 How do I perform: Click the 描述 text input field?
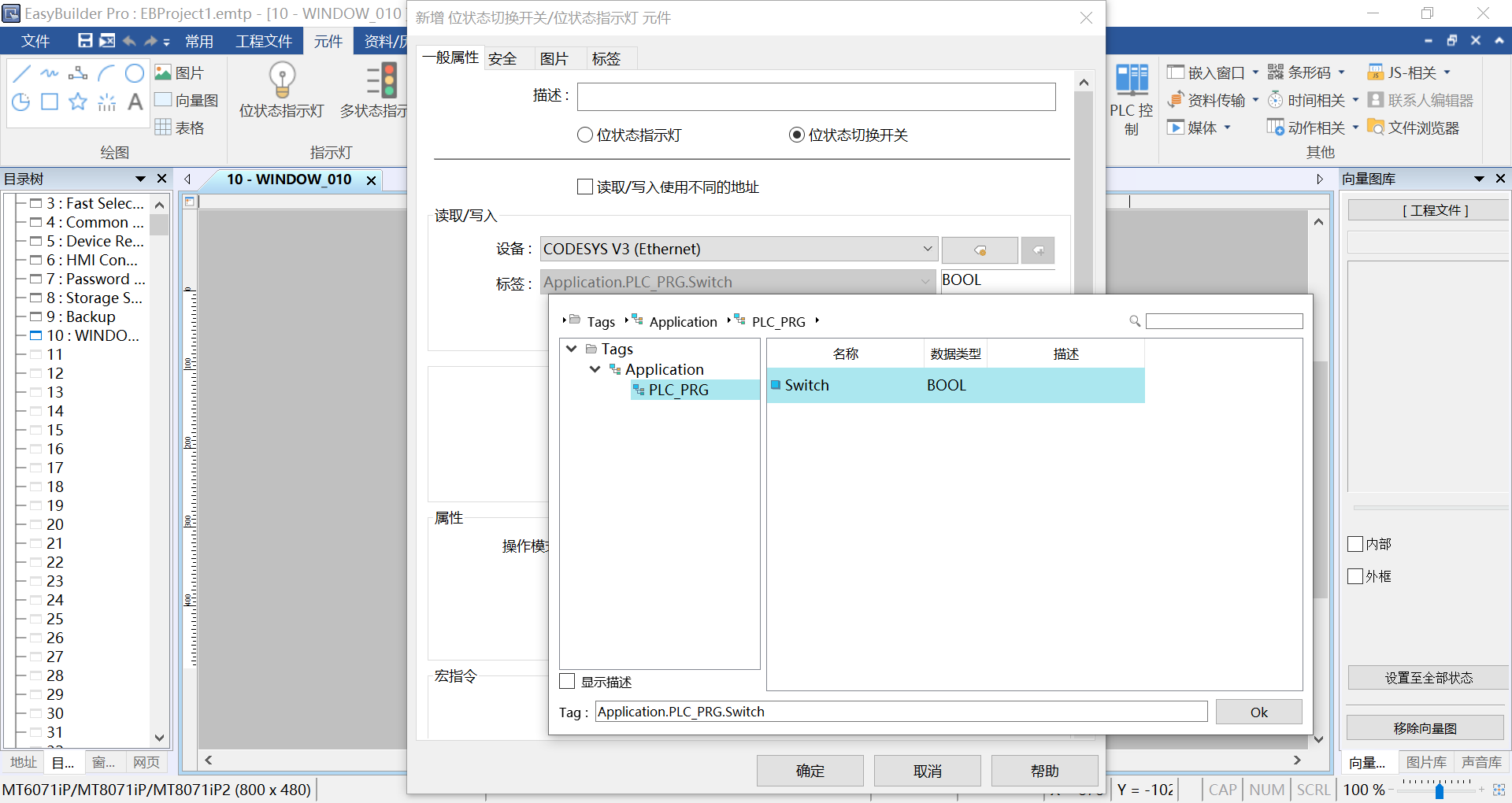click(x=816, y=97)
